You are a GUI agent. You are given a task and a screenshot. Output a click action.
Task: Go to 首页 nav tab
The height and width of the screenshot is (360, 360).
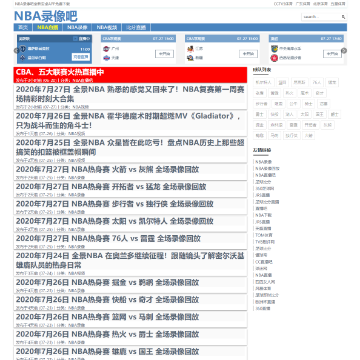pos(23,27)
